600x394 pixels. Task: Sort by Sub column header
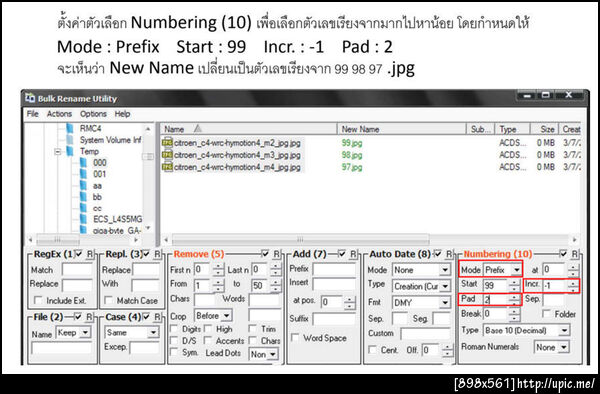coord(481,129)
